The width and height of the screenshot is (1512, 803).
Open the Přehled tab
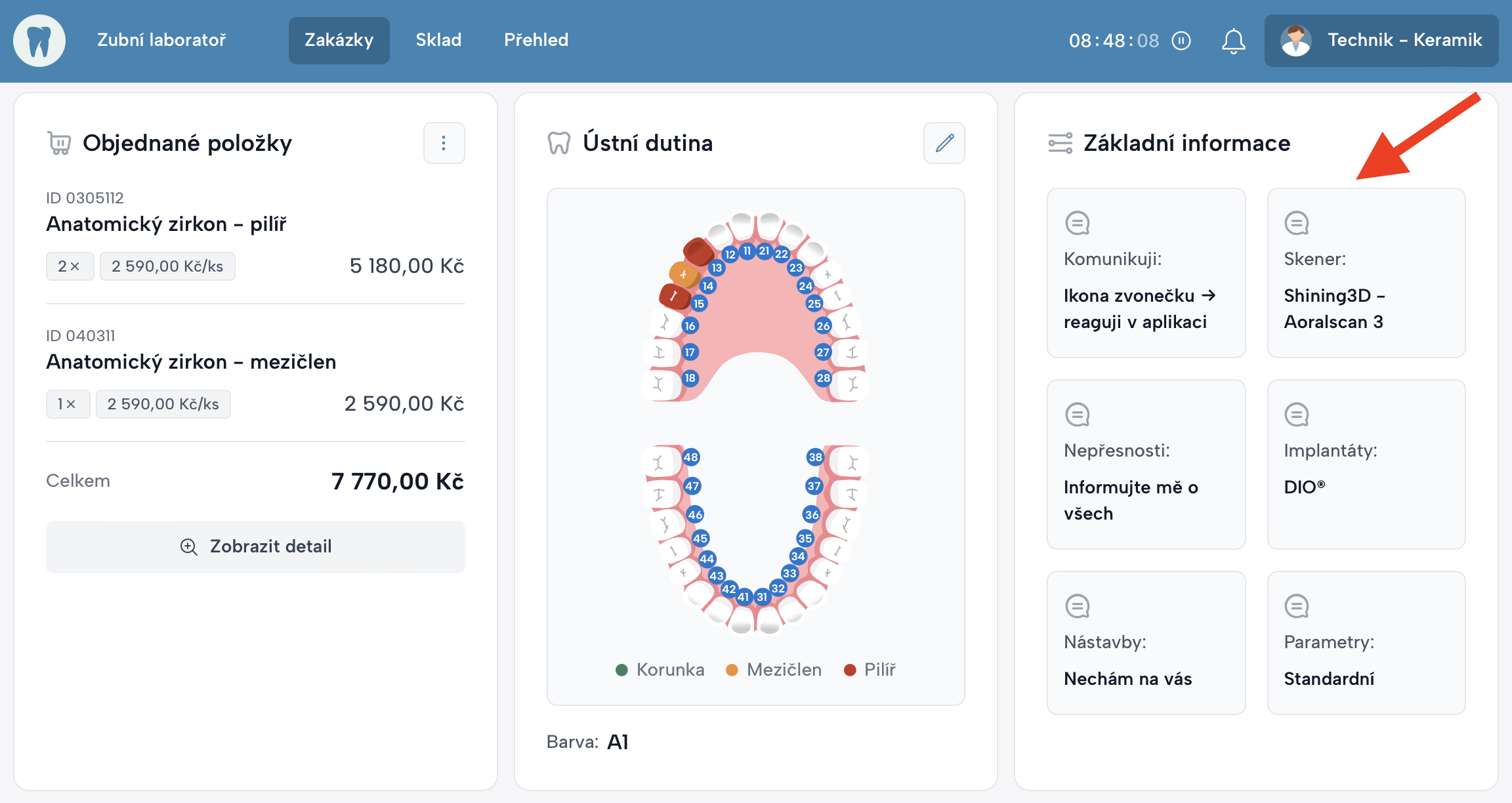[535, 40]
